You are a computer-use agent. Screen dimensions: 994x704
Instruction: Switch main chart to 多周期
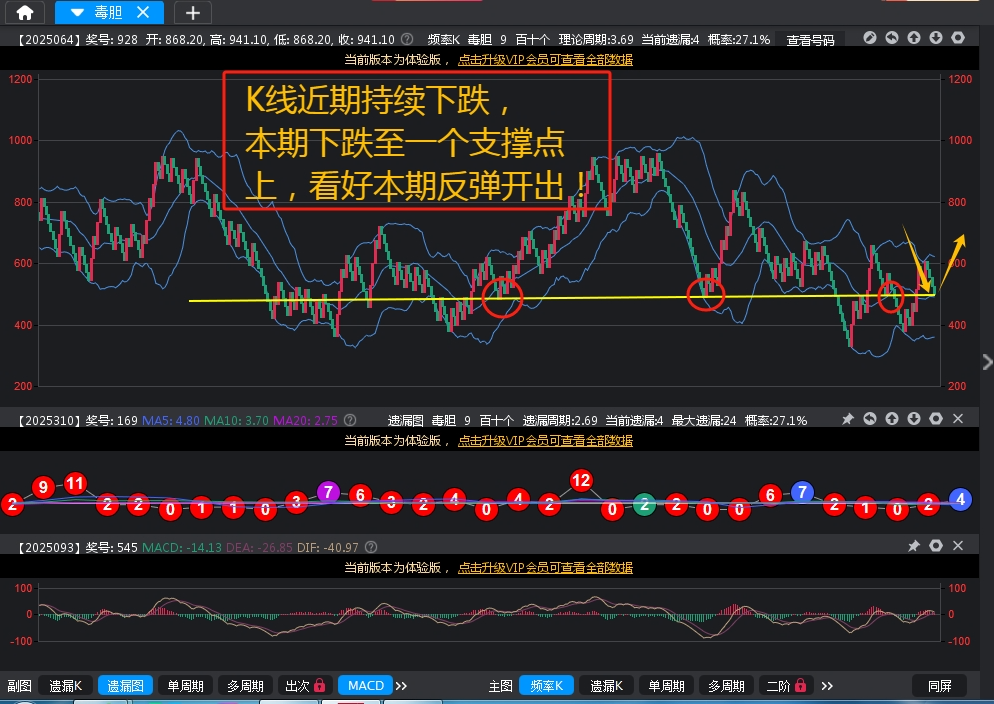(726, 685)
